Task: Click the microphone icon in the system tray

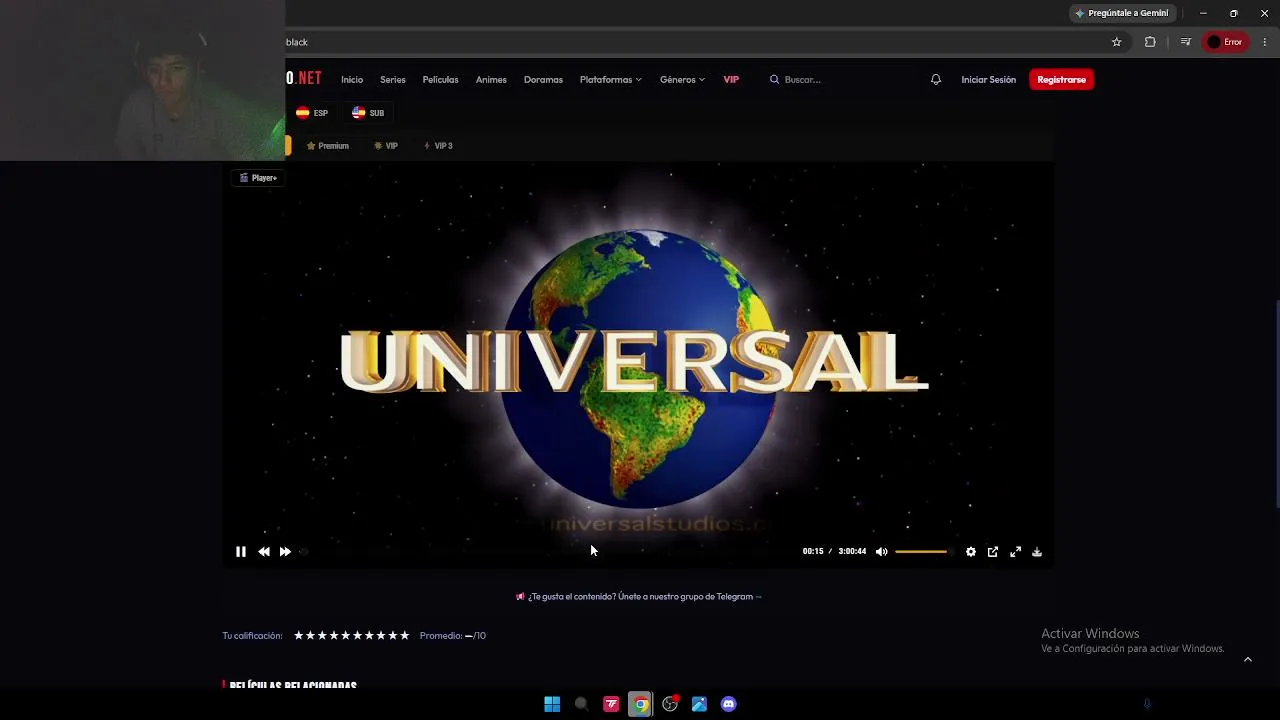Action: [x=1147, y=704]
